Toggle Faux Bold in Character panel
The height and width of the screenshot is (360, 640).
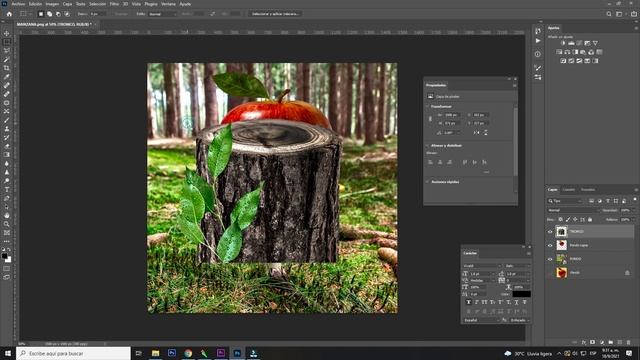pos(468,302)
